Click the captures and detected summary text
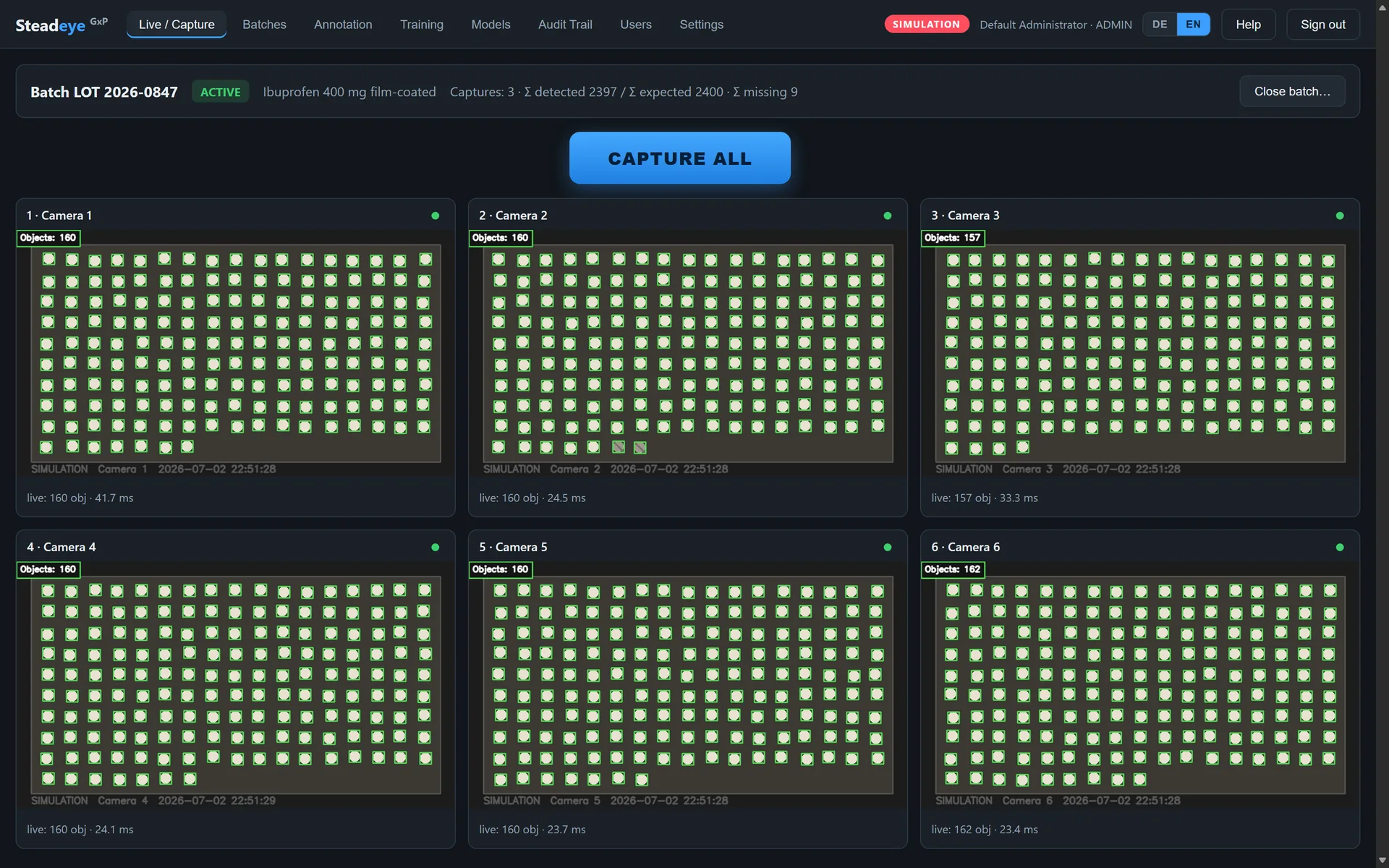 point(624,92)
